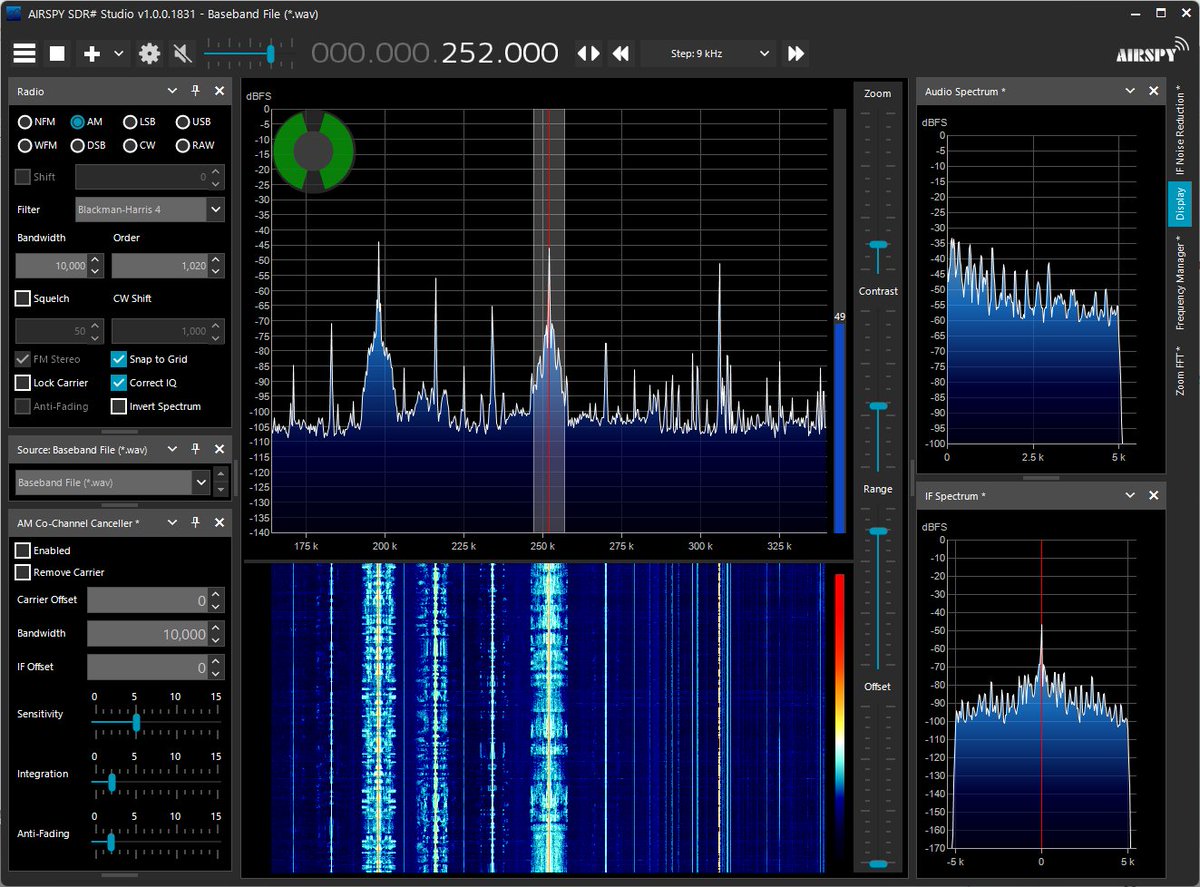Adjust the Contrast slider in the Zoom column
This screenshot has height=887, width=1200.
click(x=878, y=245)
